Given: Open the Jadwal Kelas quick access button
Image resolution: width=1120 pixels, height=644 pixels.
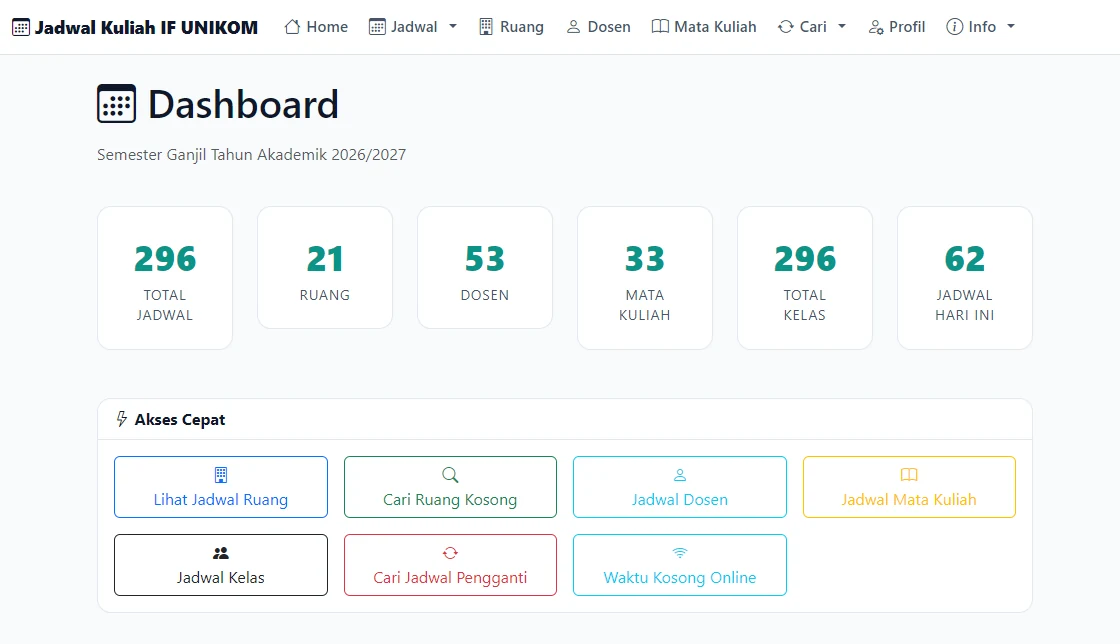Looking at the screenshot, I should coord(221,565).
